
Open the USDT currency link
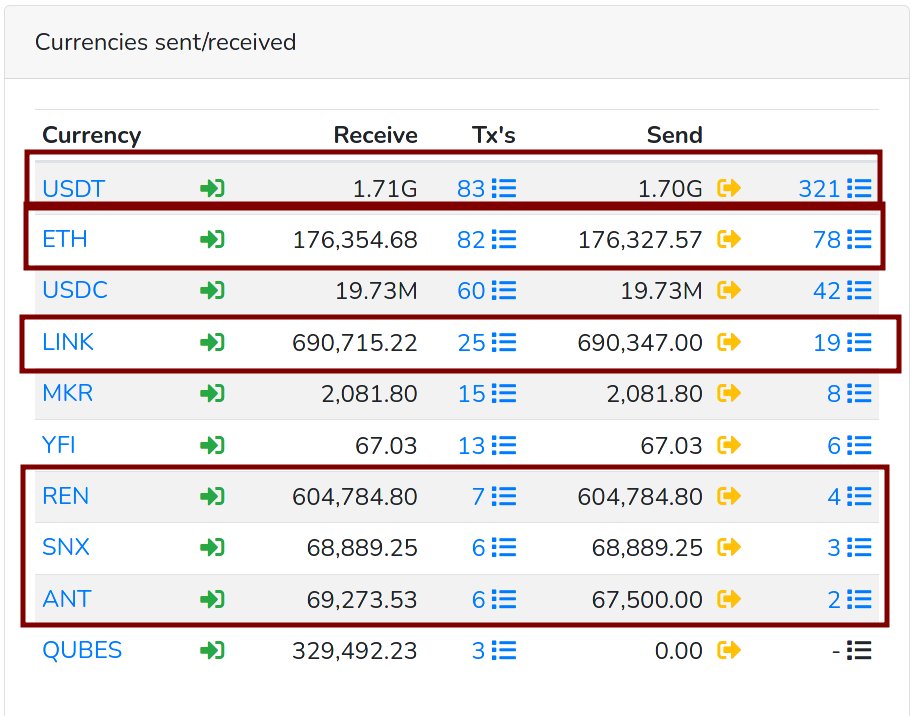pos(73,189)
